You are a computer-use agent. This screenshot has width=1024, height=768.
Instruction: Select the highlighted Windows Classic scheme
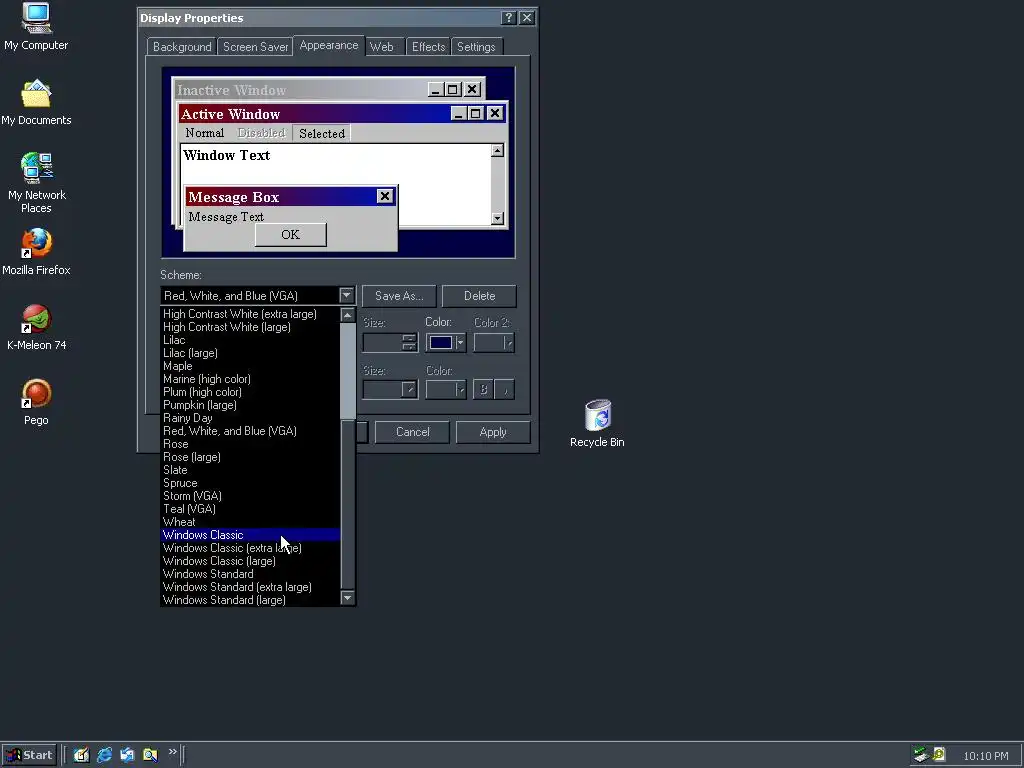[250, 535]
